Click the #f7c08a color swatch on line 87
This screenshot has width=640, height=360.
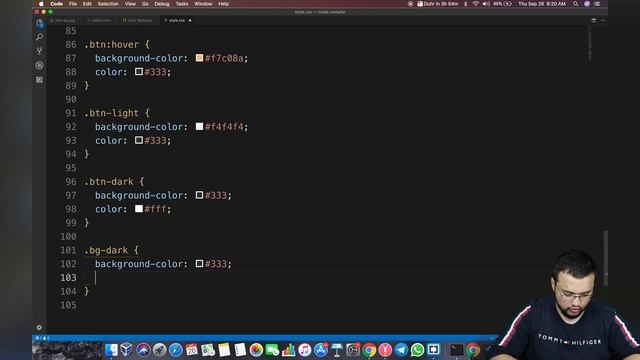199,58
